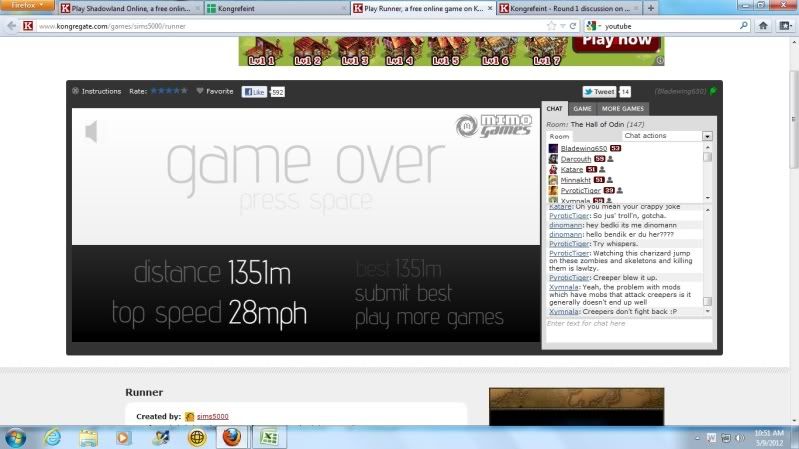Viewport: 799px width, 449px height.
Task: Click Minnakht's avatar icon
Action: 553,180
